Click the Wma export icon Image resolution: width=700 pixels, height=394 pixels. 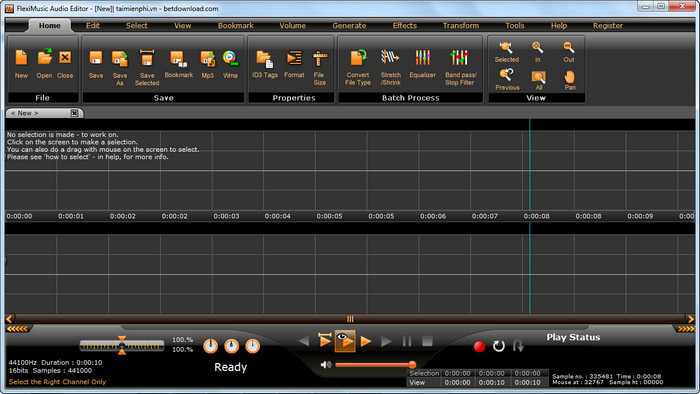tap(230, 58)
